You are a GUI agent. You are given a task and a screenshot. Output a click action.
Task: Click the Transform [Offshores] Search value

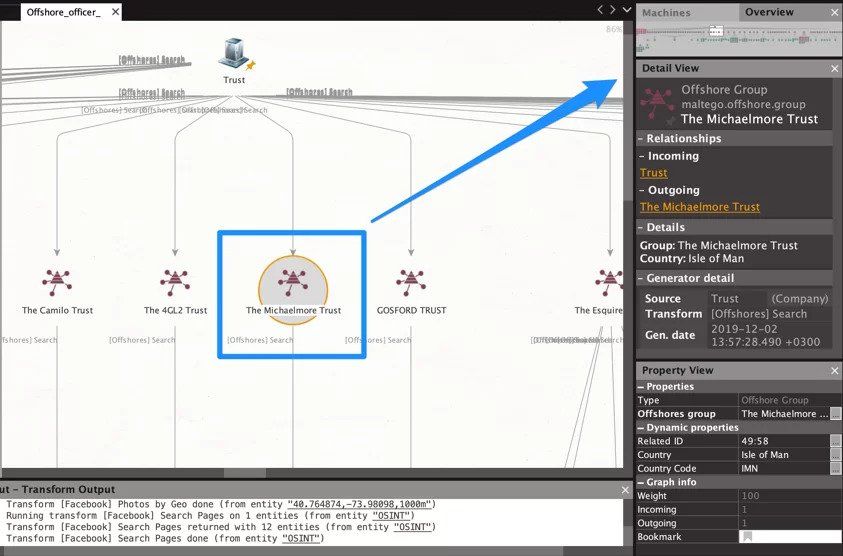pos(759,314)
